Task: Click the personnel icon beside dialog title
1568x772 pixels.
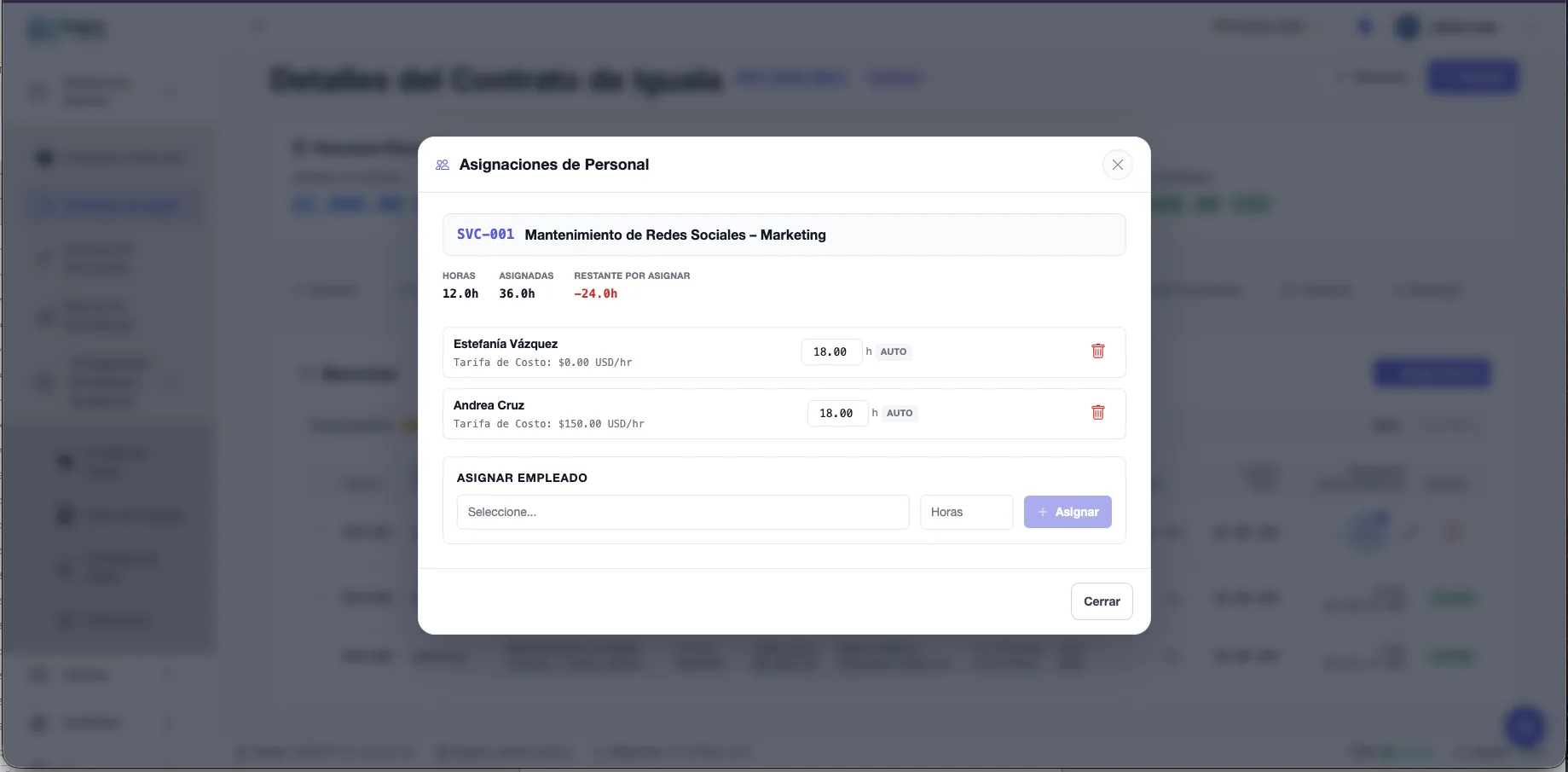Action: 443,165
